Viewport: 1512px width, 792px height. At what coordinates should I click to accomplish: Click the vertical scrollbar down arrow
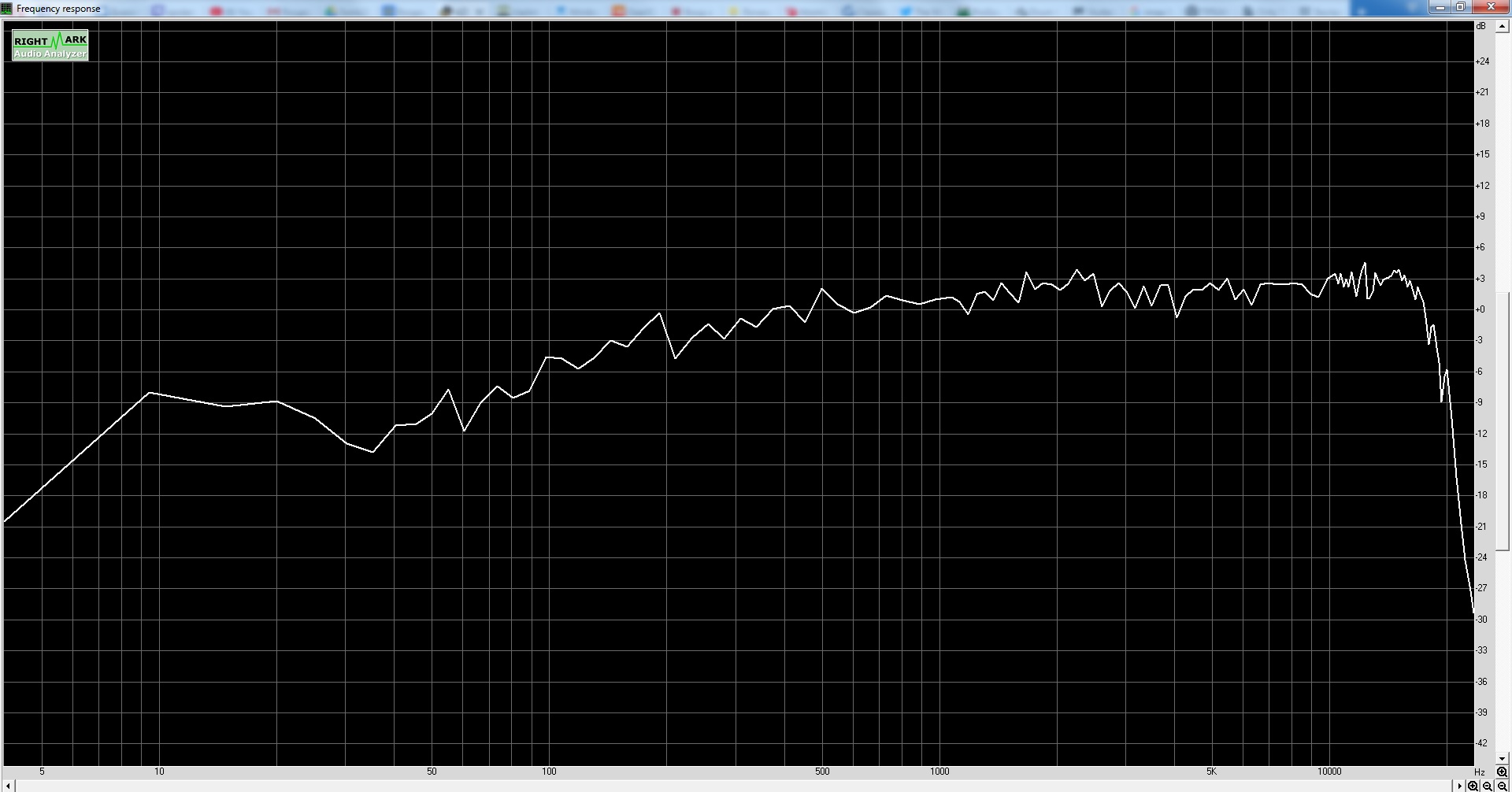click(x=1502, y=759)
